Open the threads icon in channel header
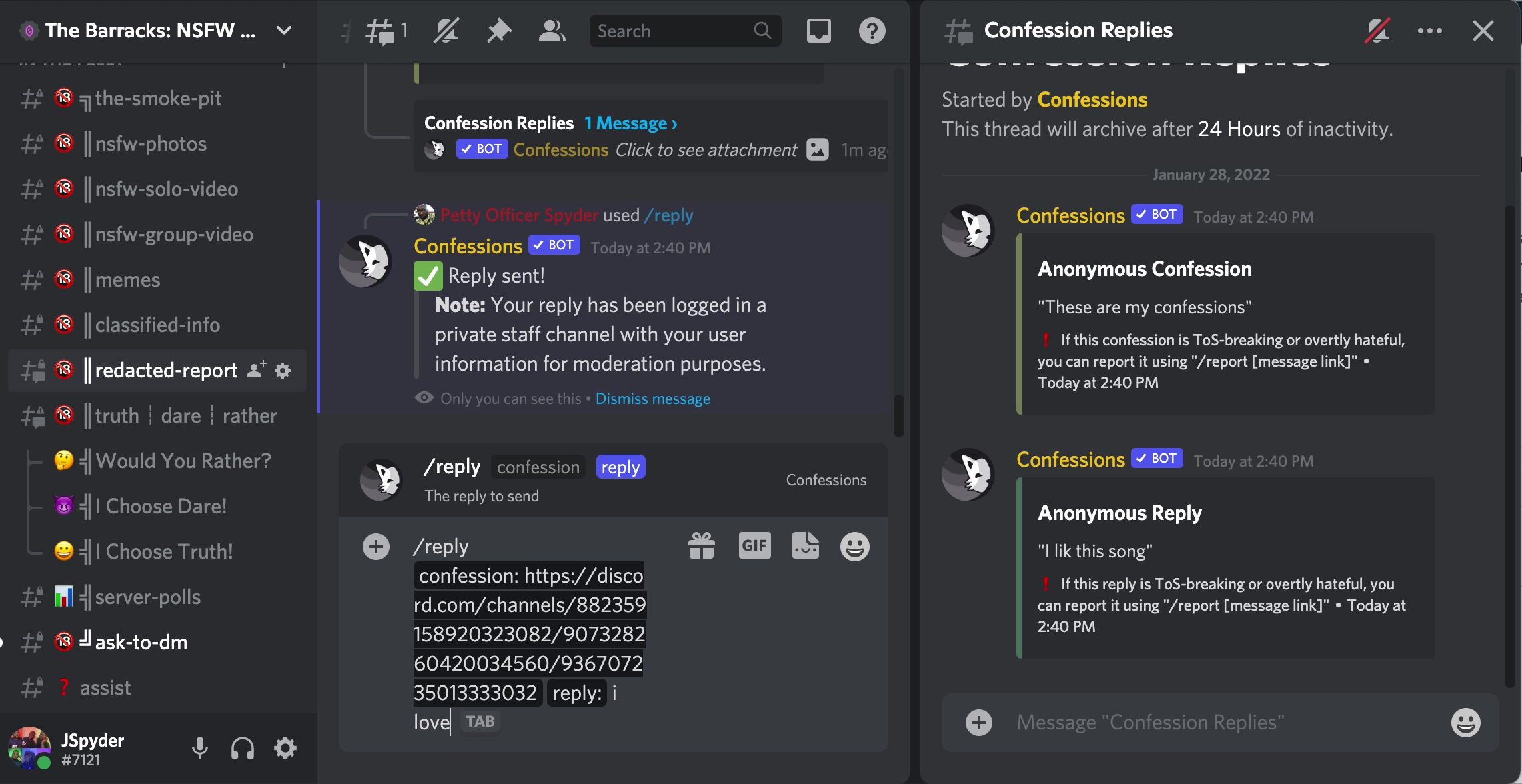 pyautogui.click(x=386, y=31)
